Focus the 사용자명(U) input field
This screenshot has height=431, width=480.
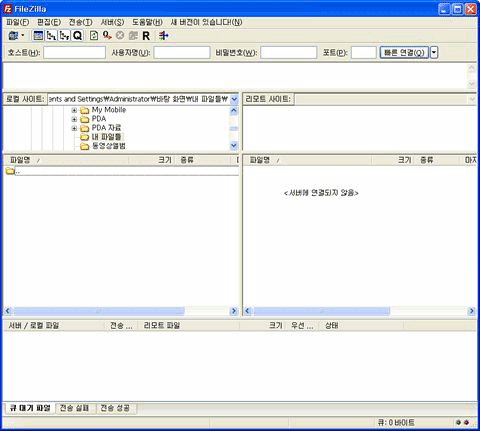182,53
